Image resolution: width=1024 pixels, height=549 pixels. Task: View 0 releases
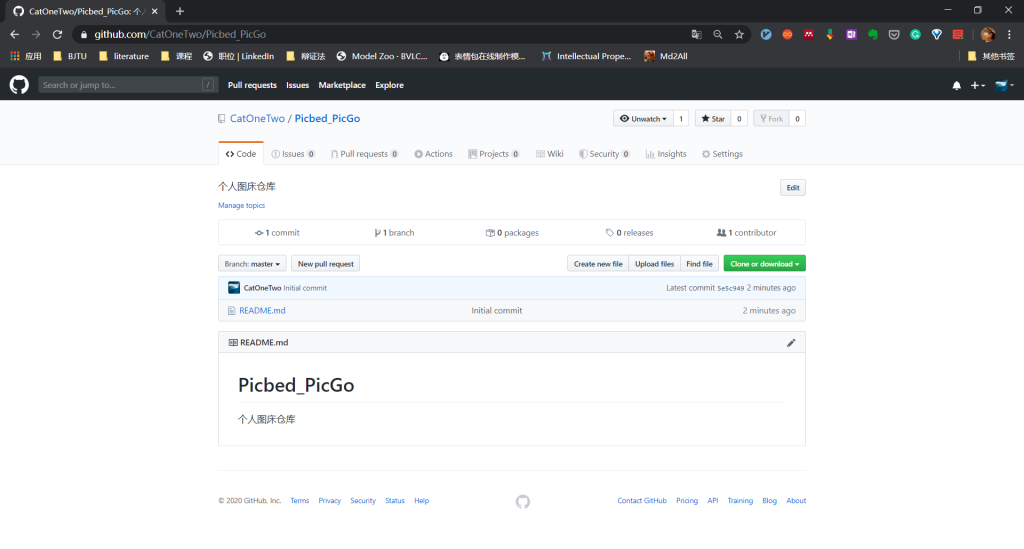point(629,233)
